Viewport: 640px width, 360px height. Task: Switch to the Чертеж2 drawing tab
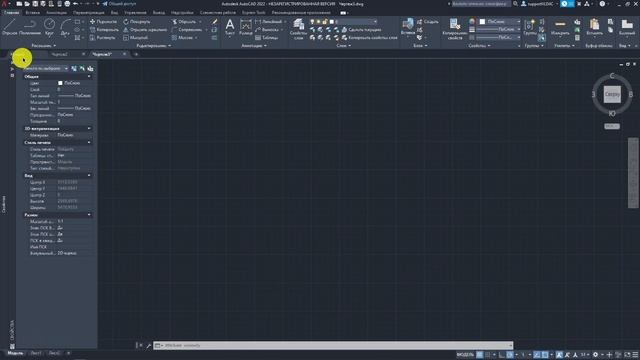pyautogui.click(x=60, y=54)
